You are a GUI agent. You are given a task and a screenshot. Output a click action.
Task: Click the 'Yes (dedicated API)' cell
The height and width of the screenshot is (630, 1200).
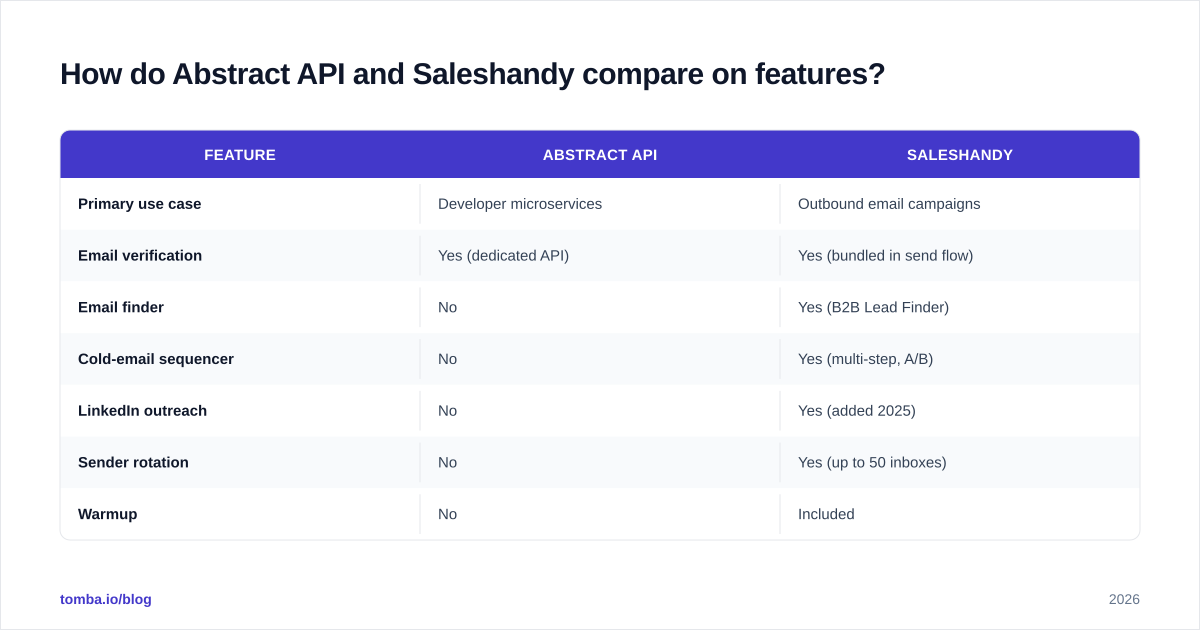tap(503, 256)
